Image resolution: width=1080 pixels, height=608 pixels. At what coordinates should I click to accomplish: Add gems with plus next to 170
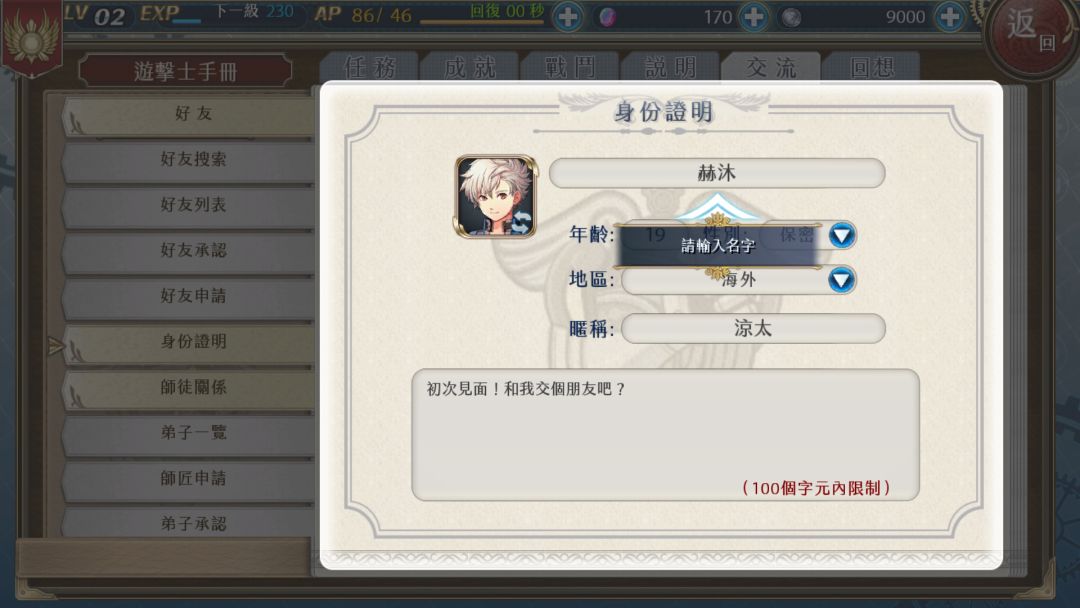tap(754, 17)
